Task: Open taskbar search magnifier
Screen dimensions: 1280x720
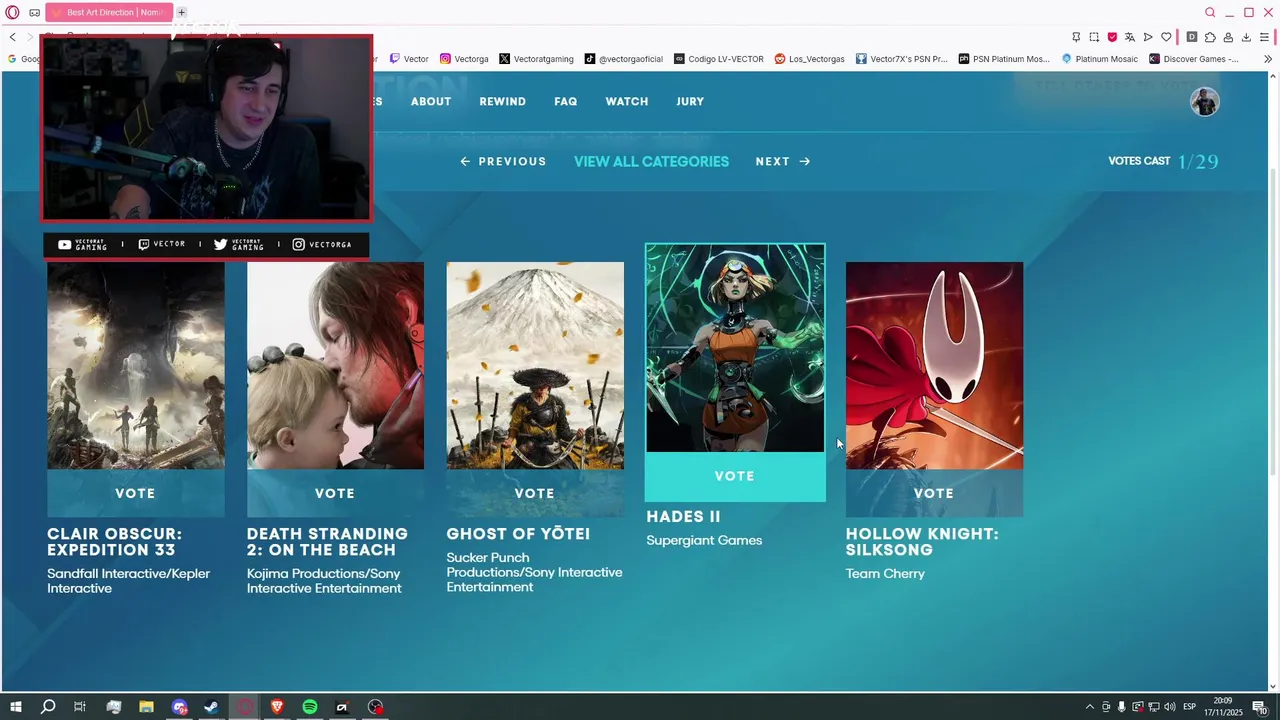Action: coord(48,707)
